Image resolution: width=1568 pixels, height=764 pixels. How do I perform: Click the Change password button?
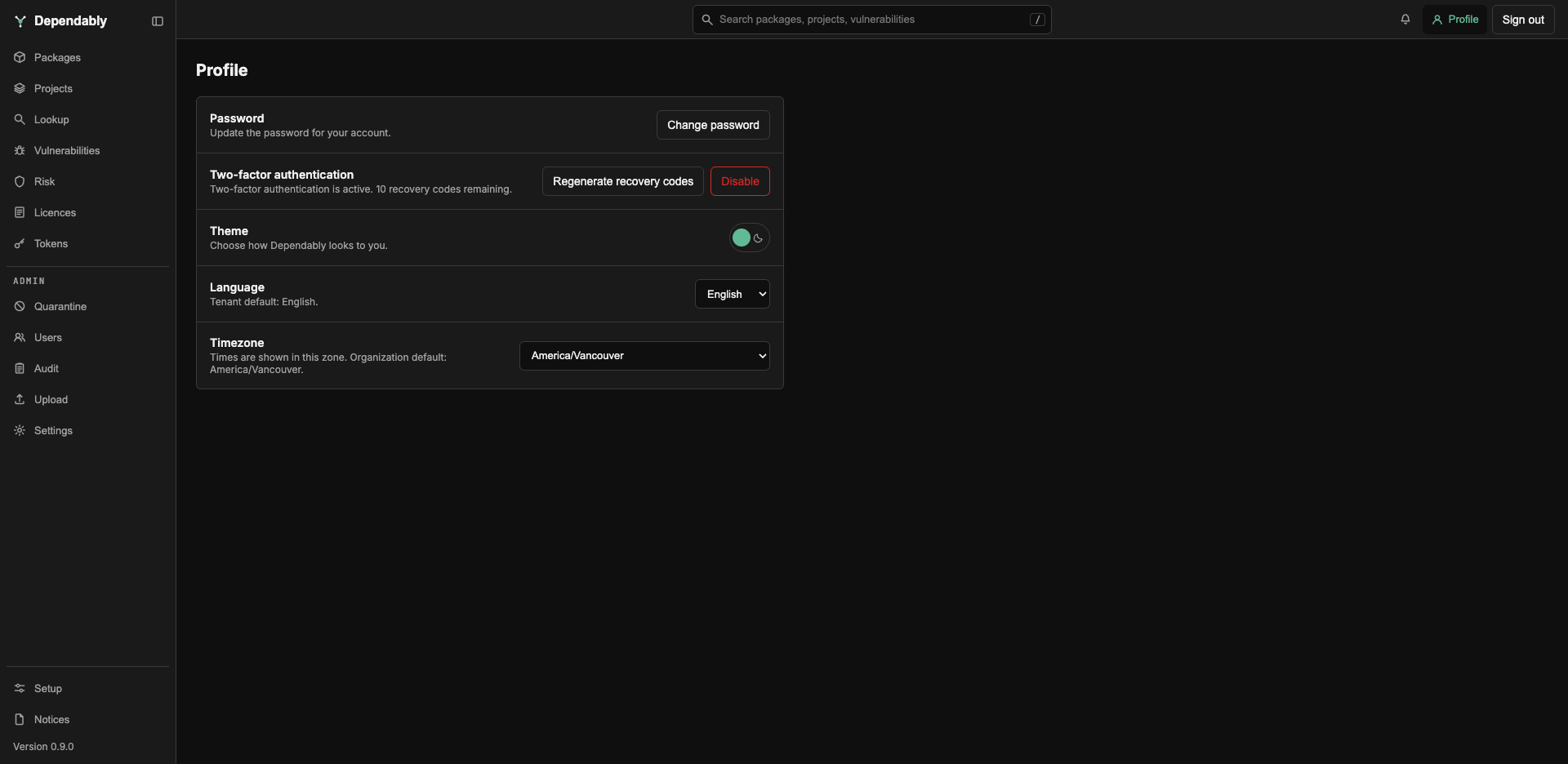tap(713, 125)
